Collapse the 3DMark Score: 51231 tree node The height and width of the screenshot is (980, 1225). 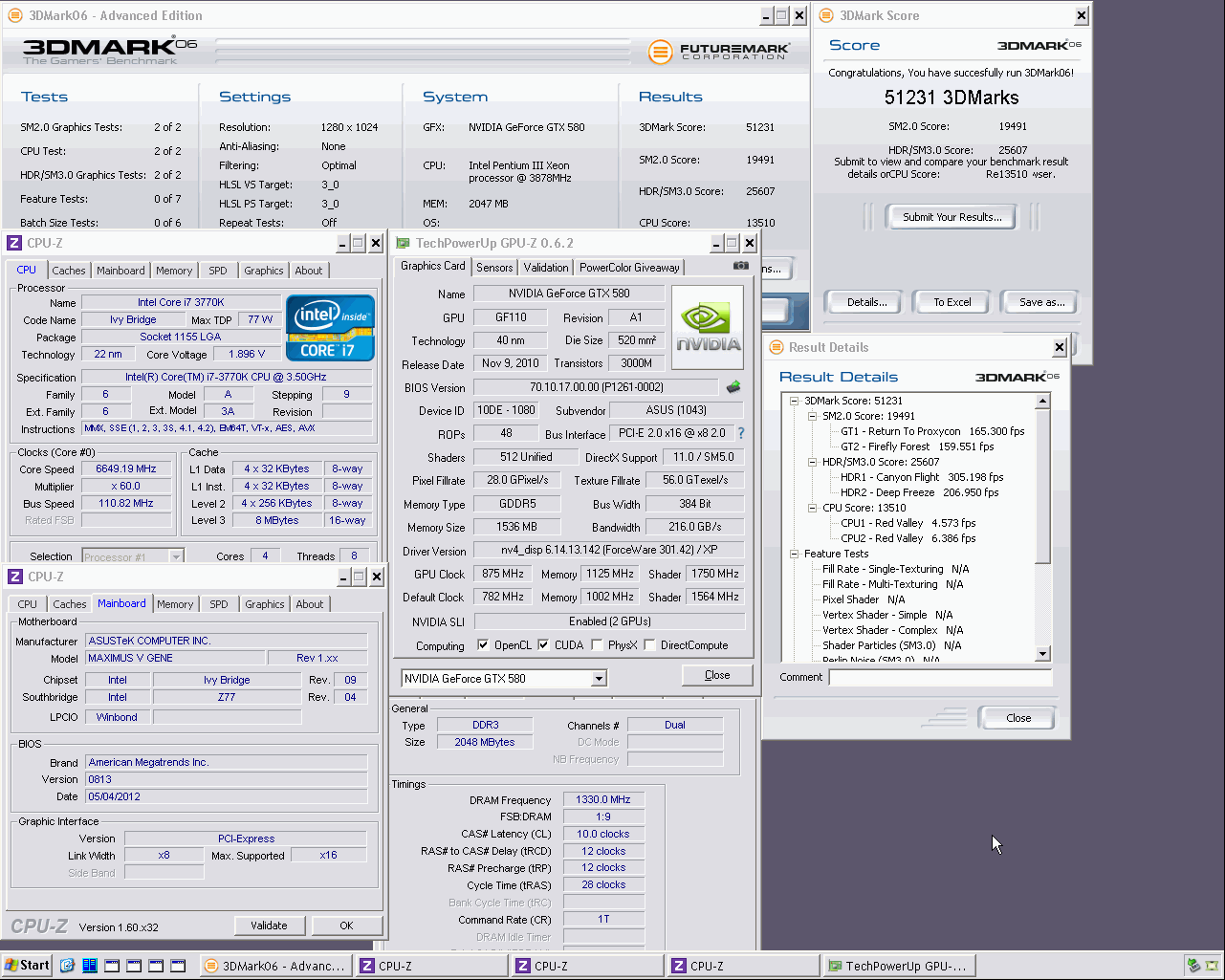(794, 401)
